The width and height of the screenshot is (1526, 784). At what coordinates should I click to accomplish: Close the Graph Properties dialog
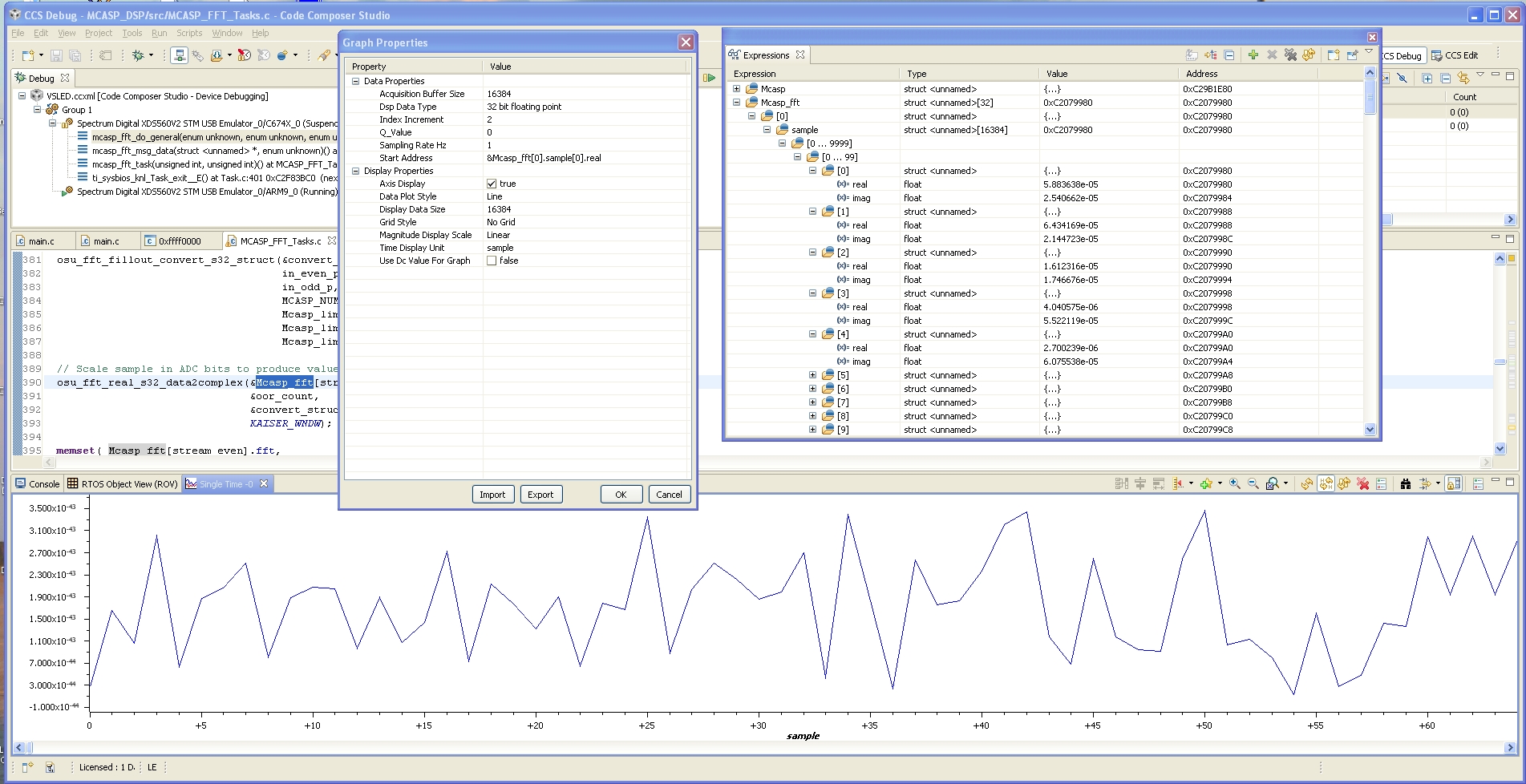686,42
